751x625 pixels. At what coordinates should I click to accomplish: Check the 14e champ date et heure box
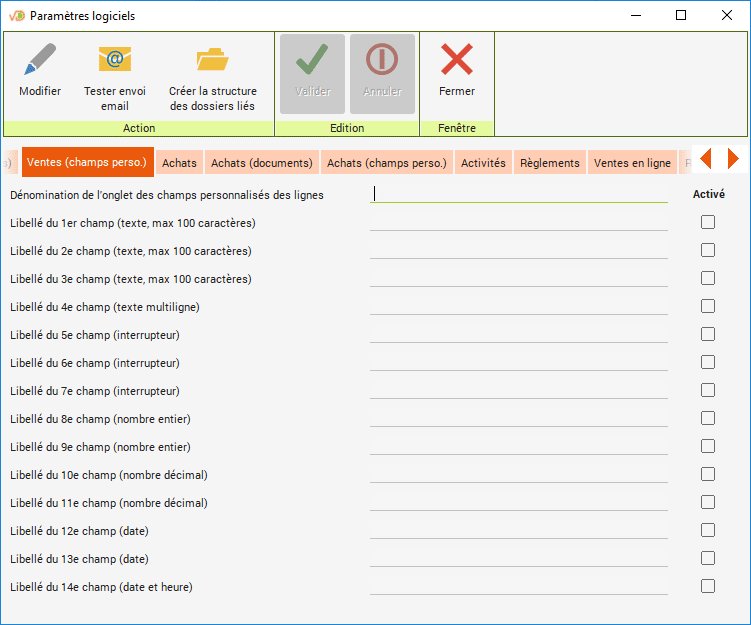pyautogui.click(x=708, y=586)
